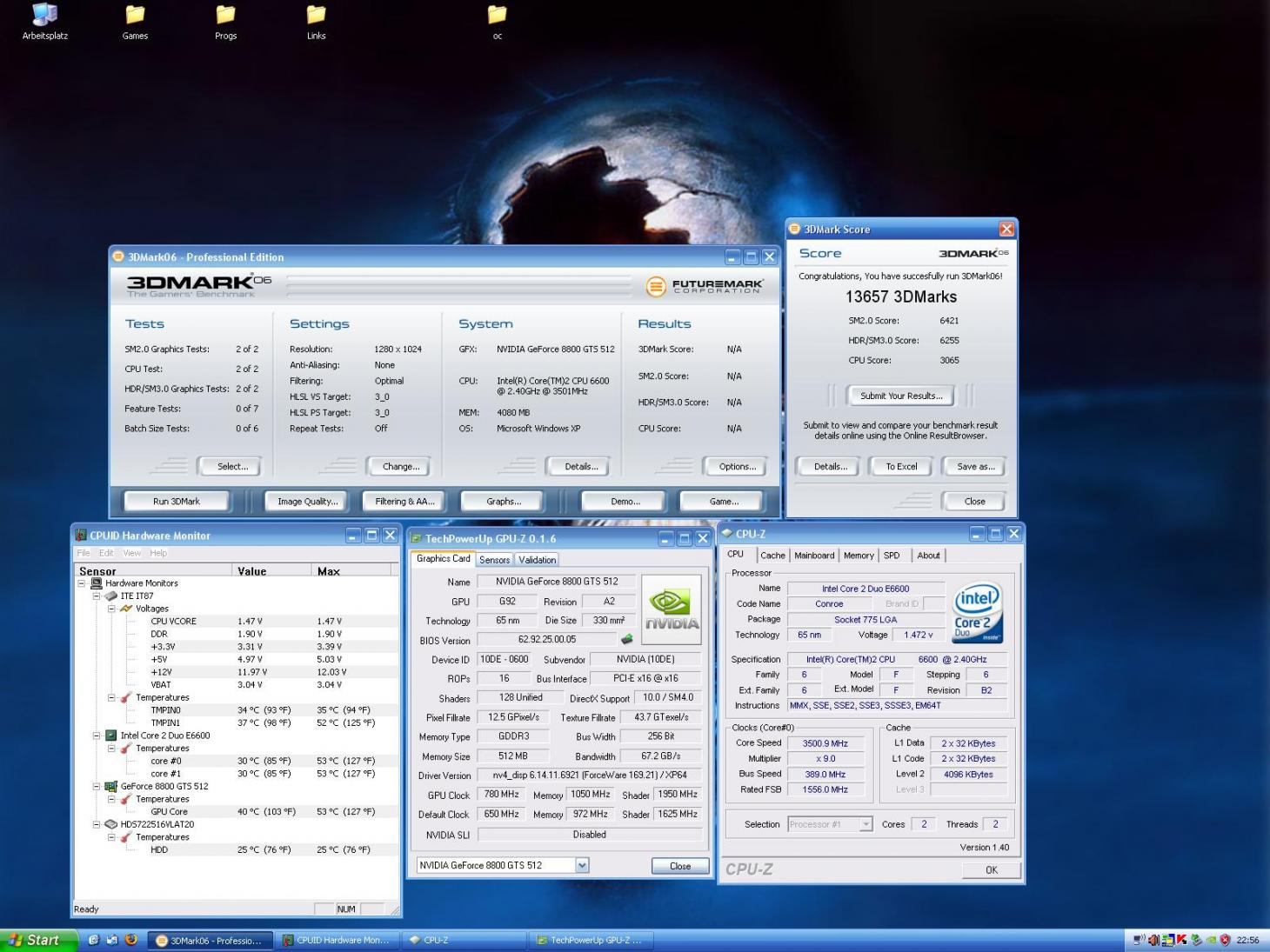Click the chip icon next to ITE IT87
The width and height of the screenshot is (1270, 952).
pyautogui.click(x=111, y=596)
